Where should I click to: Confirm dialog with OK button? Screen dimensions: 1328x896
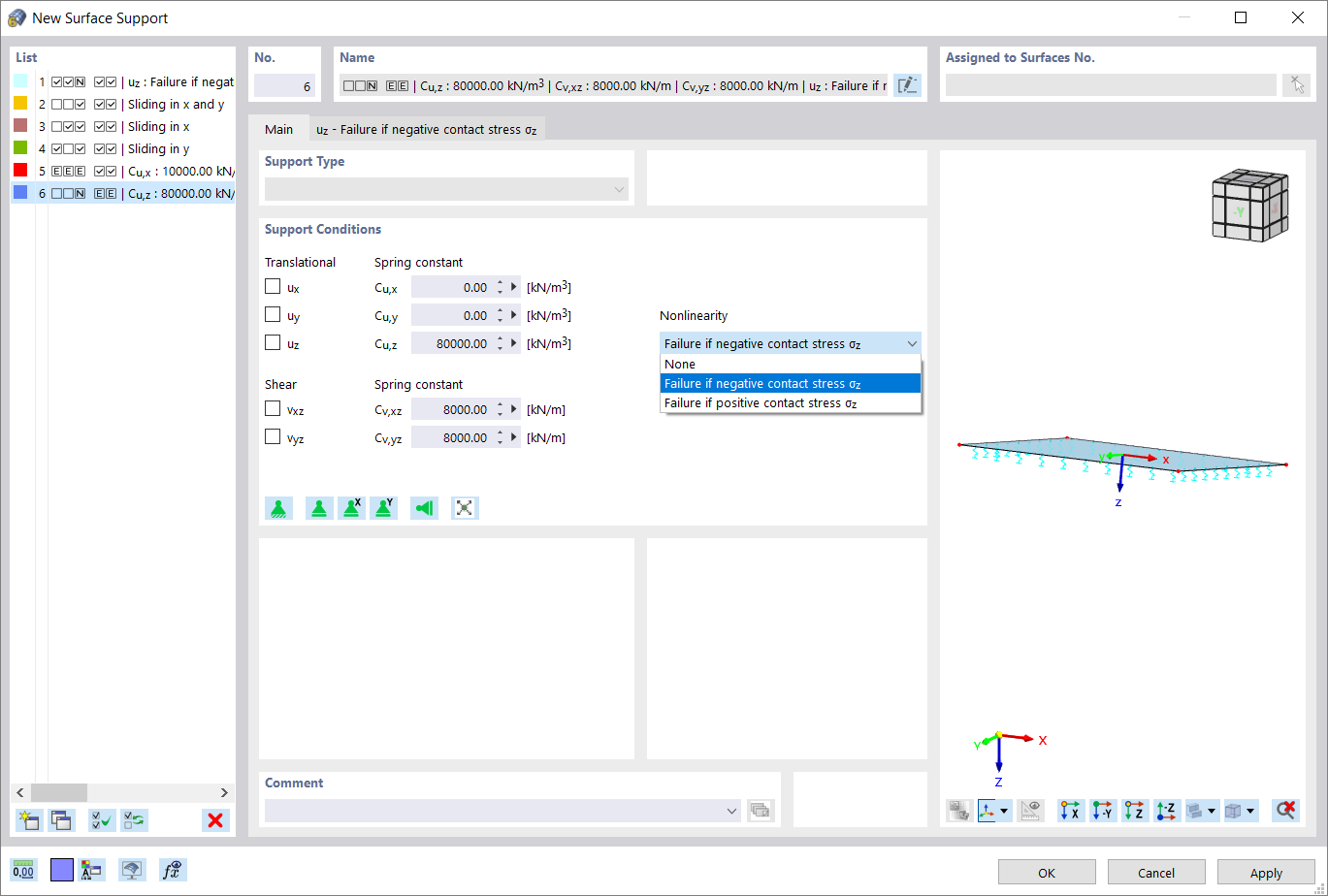1047,872
